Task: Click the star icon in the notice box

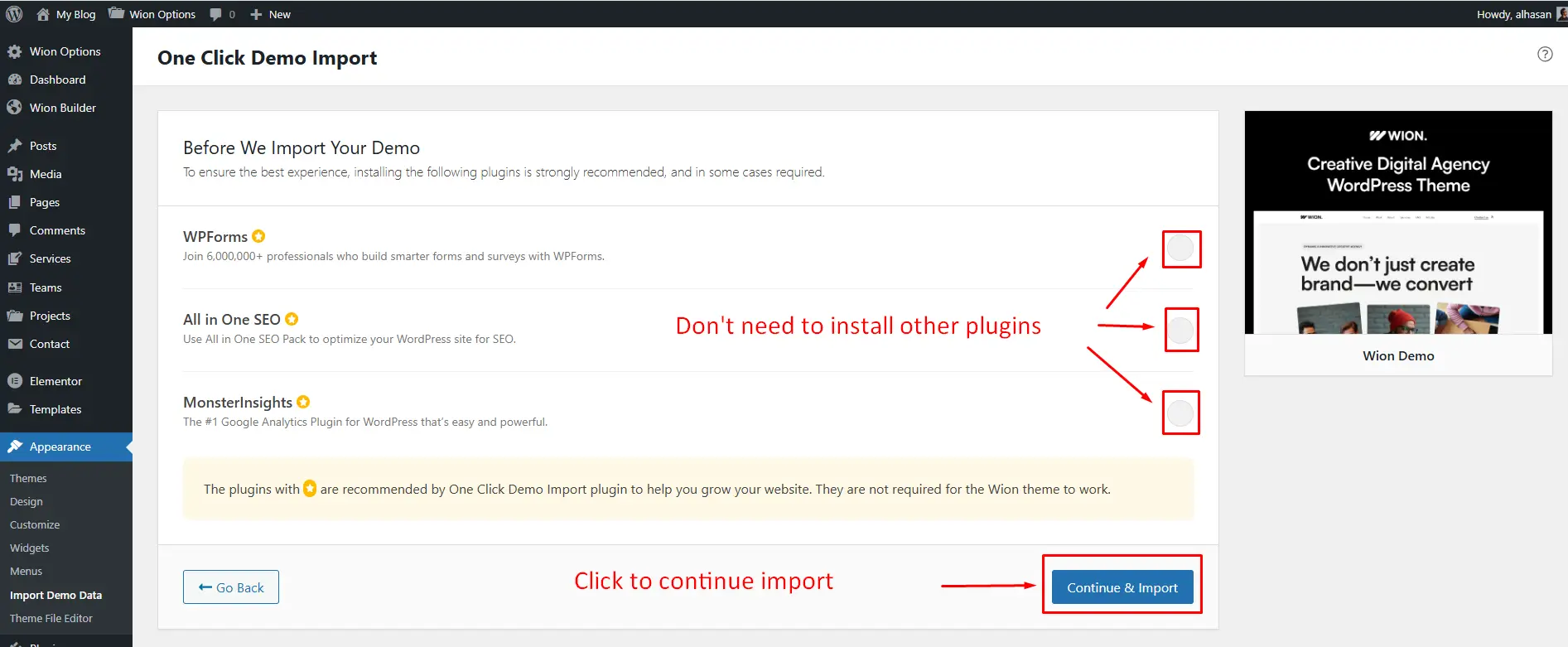Action: pyautogui.click(x=310, y=489)
